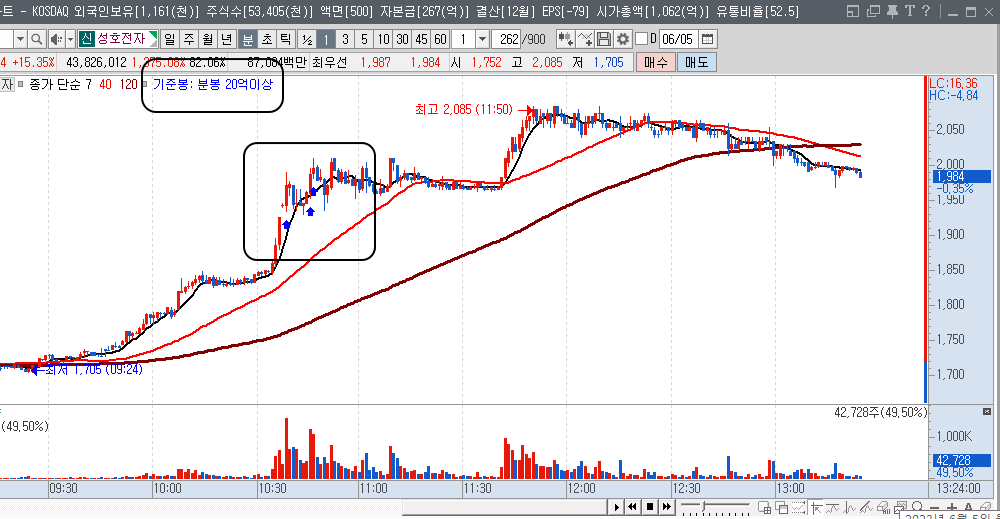Click the green 신 badge icon
Screen dimensions: 1000x519
pyautogui.click(x=87, y=39)
